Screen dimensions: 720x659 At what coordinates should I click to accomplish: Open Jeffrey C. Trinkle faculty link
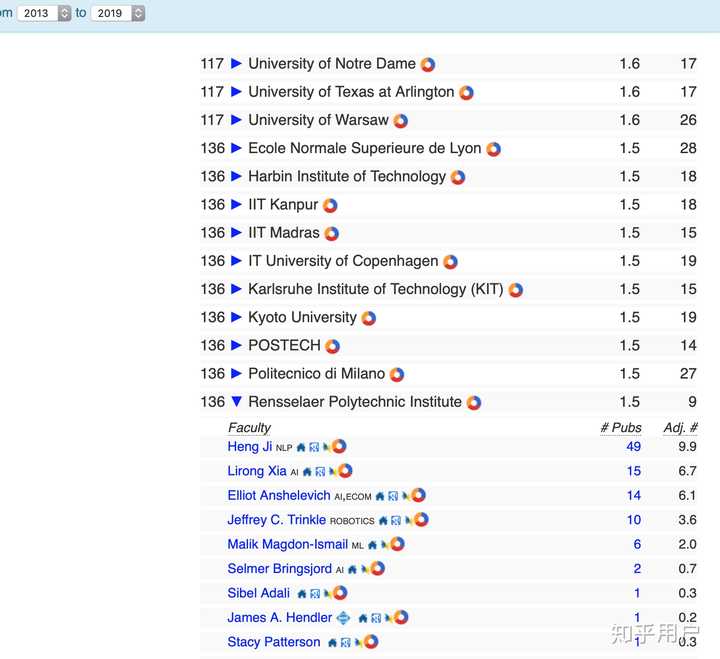tap(276, 519)
